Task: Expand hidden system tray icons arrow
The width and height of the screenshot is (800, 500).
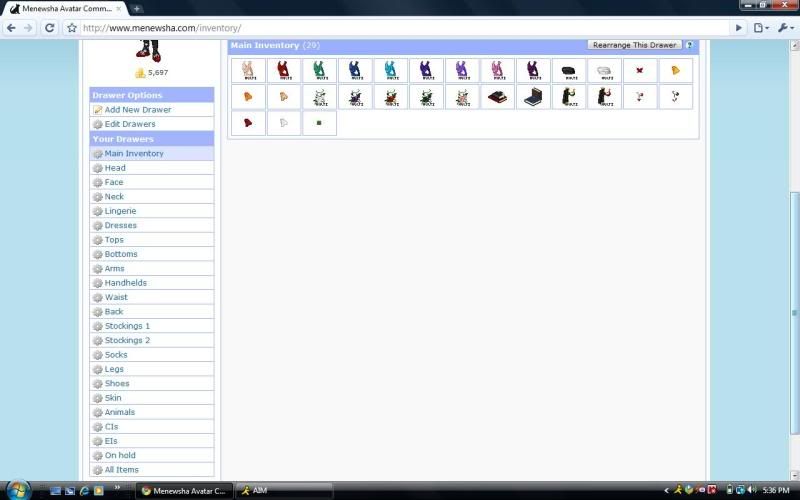Action: 666,490
